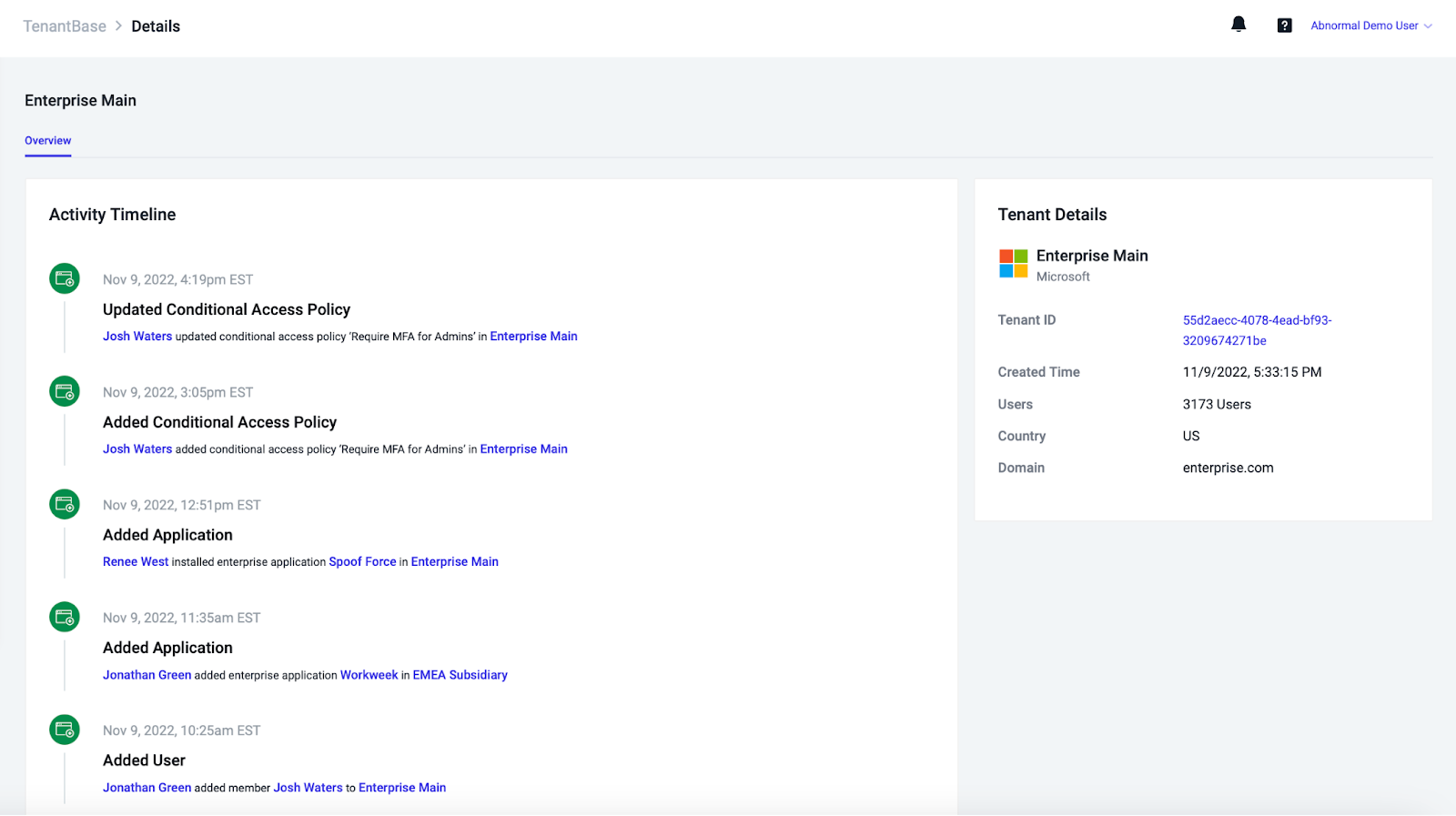The width and height of the screenshot is (1456, 816).
Task: Click the 11:35am Added Application event icon
Action: click(x=65, y=617)
